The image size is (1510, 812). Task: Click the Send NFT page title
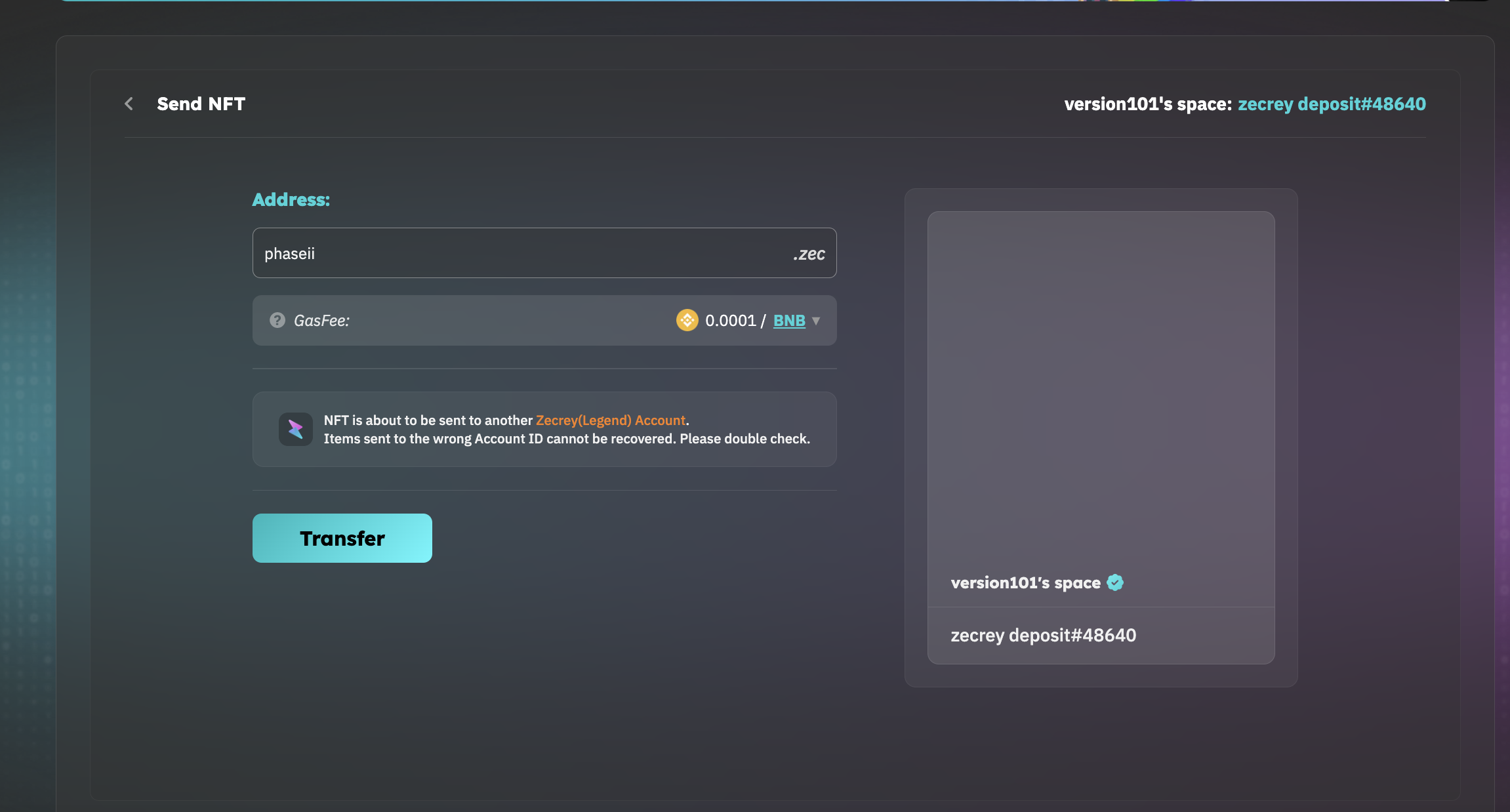point(201,104)
